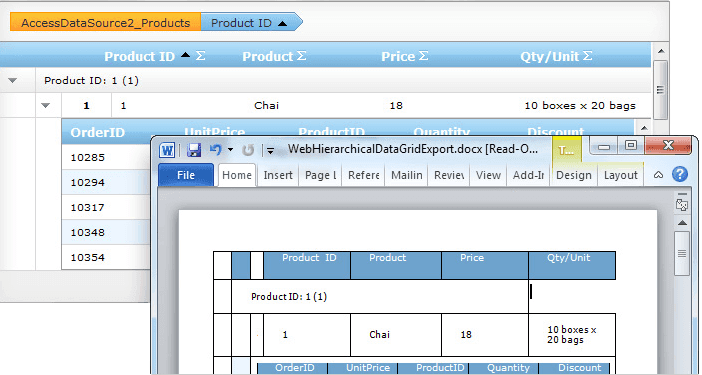This screenshot has width=702, height=375.
Task: Switch to the Insert ribbon tab
Action: pyautogui.click(x=278, y=175)
